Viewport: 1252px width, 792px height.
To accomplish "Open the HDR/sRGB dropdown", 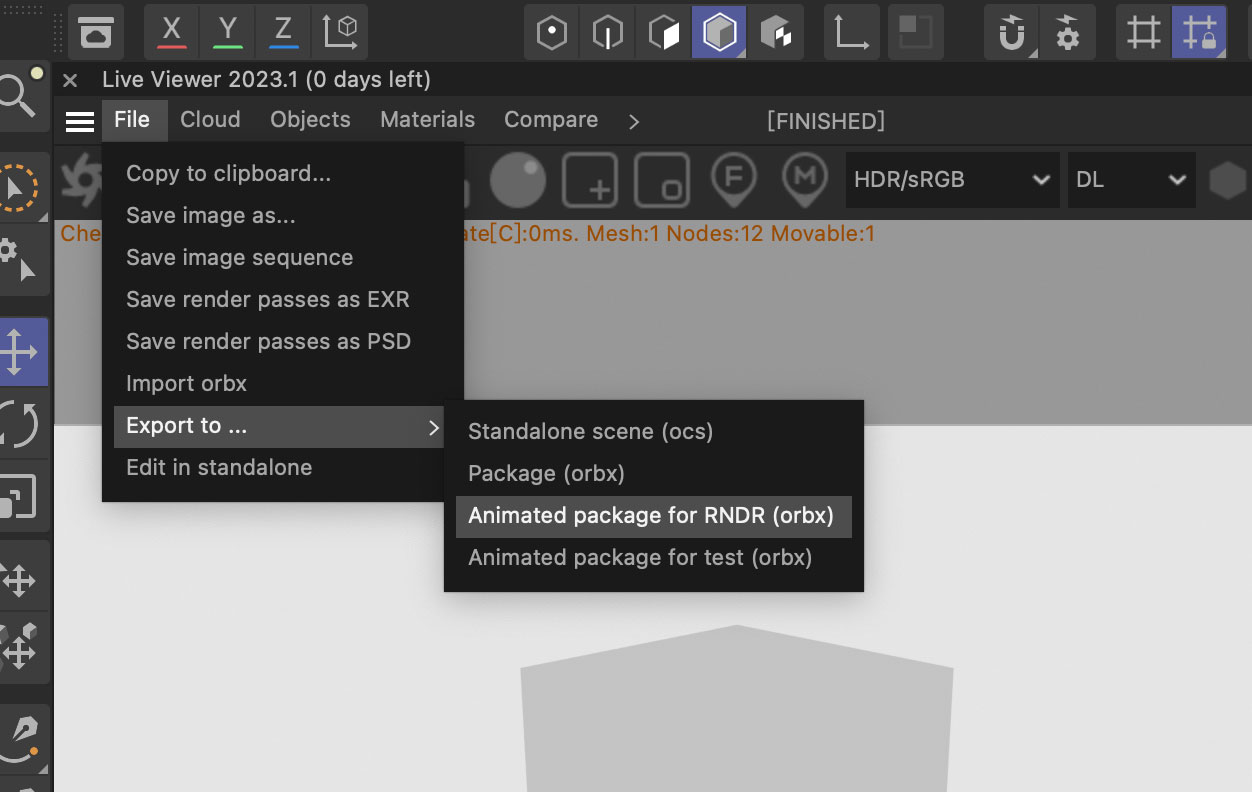I will pyautogui.click(x=951, y=180).
